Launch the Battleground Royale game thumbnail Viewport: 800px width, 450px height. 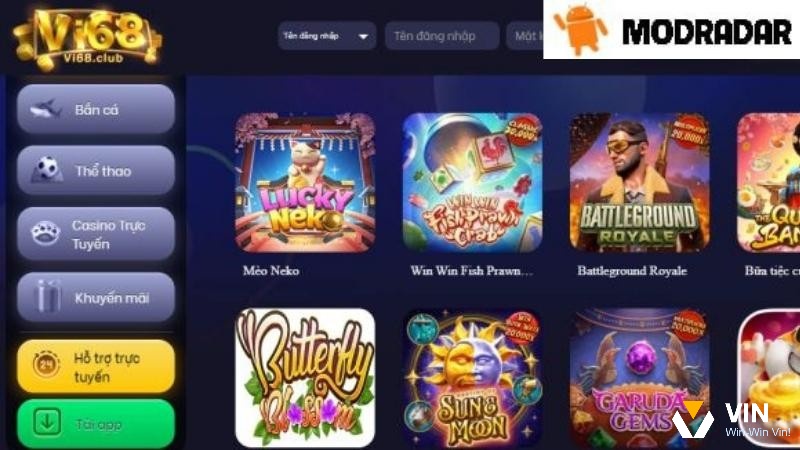click(639, 183)
